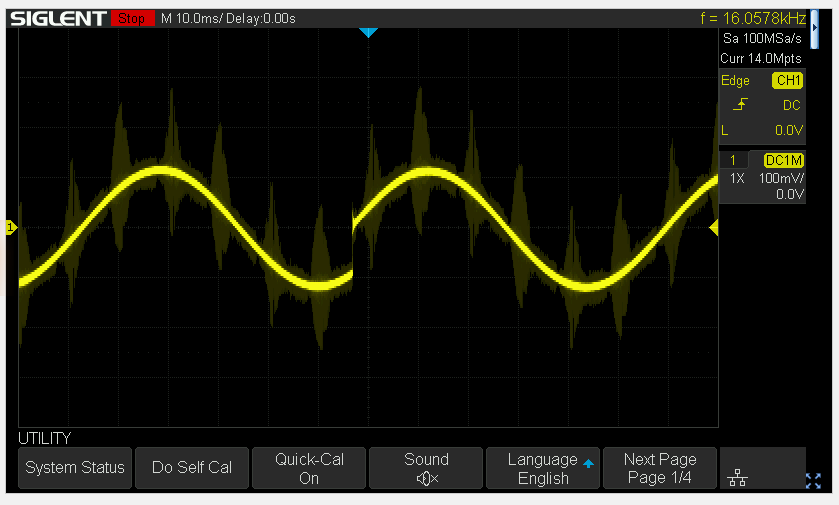Image resolution: width=839 pixels, height=505 pixels.
Task: Click the DC trigger coupling label
Action: tap(791, 105)
